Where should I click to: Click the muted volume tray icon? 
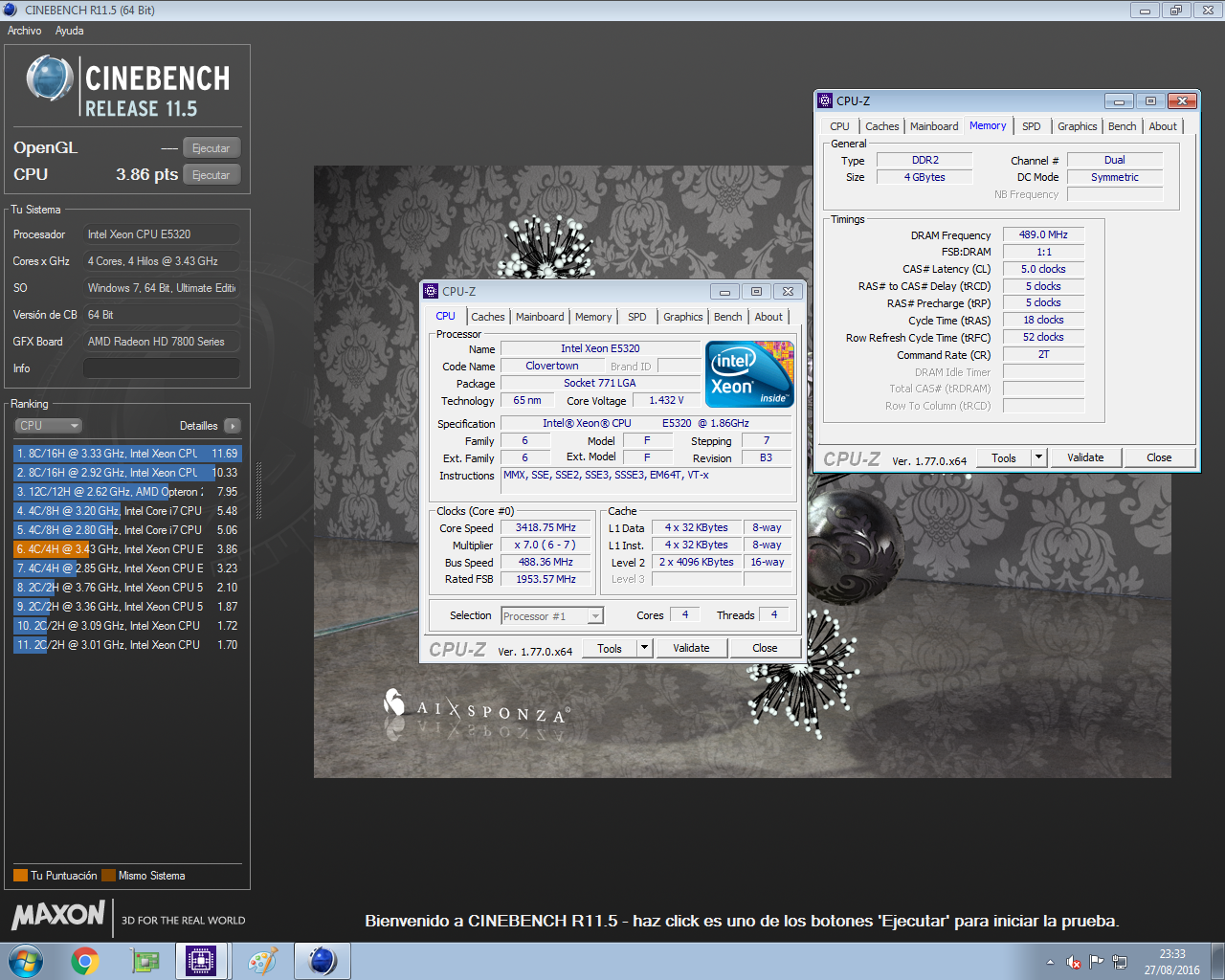1074,962
